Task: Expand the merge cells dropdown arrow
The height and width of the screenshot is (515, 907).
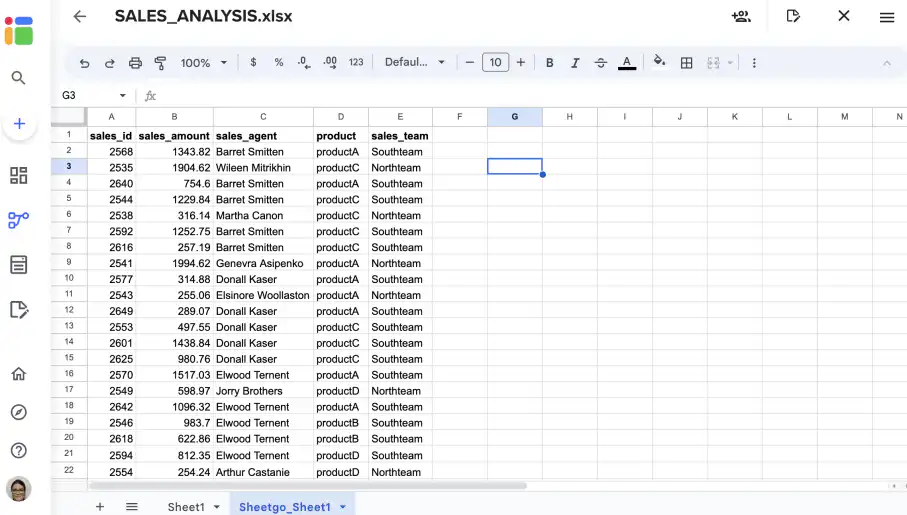Action: tap(730, 63)
